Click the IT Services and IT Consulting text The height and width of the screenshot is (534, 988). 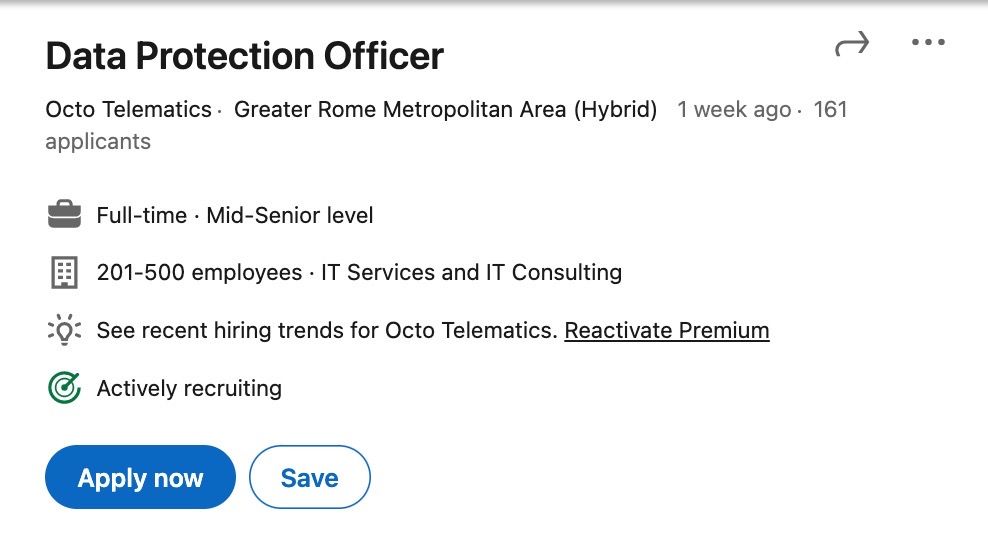pos(471,272)
